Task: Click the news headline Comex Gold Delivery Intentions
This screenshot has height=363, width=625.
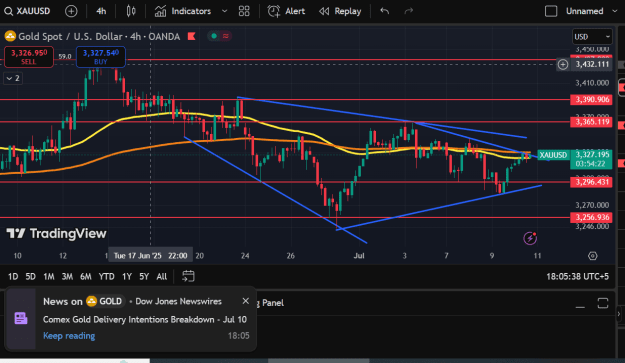Action: click(145, 320)
